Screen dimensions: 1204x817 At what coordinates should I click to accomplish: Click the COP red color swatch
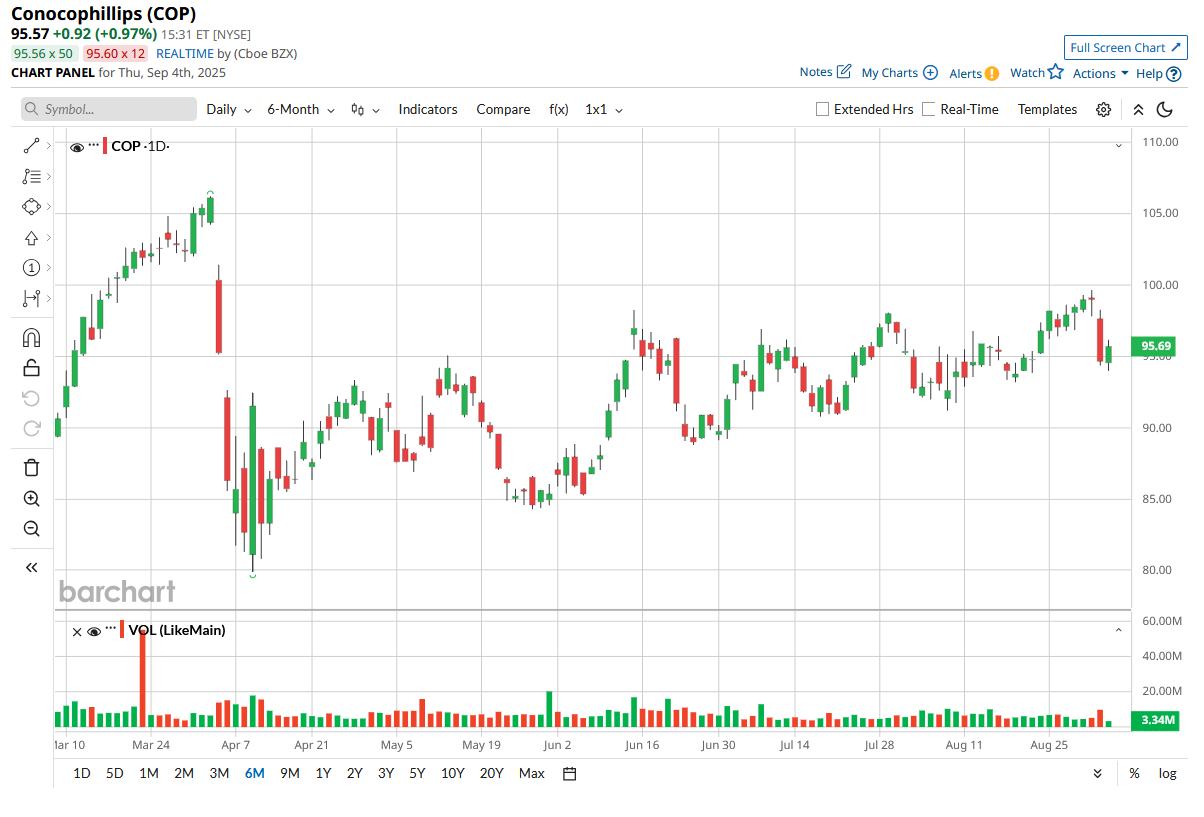click(x=105, y=146)
